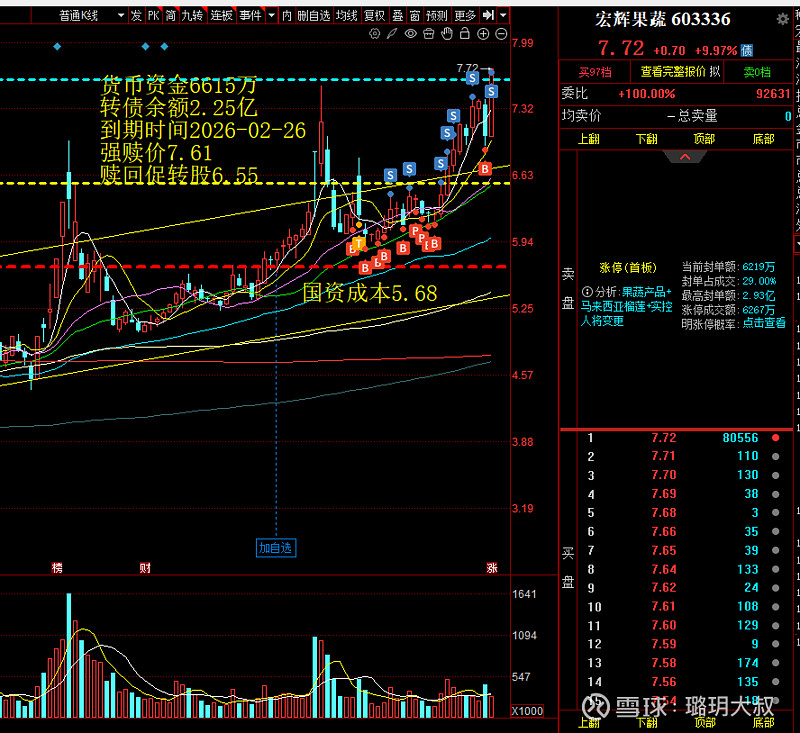Expand the arrow next to 事件

click(271, 16)
